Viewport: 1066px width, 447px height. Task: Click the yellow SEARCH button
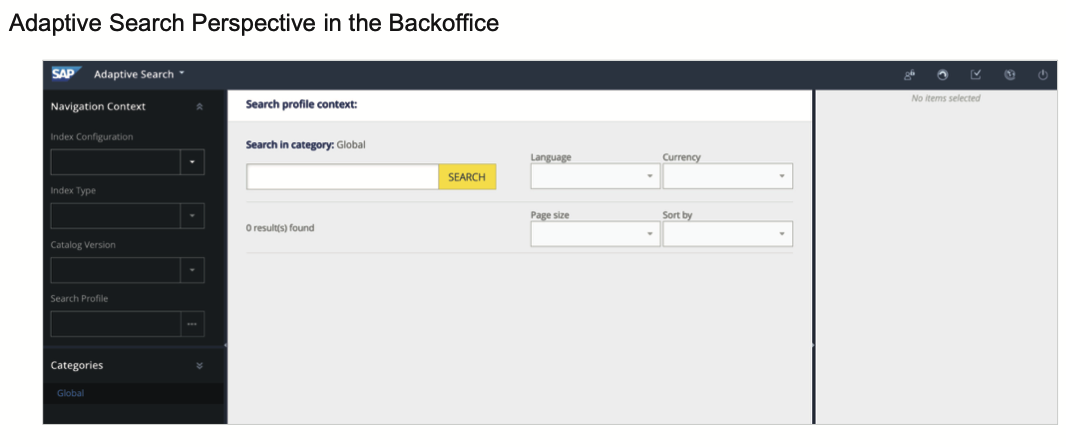467,177
